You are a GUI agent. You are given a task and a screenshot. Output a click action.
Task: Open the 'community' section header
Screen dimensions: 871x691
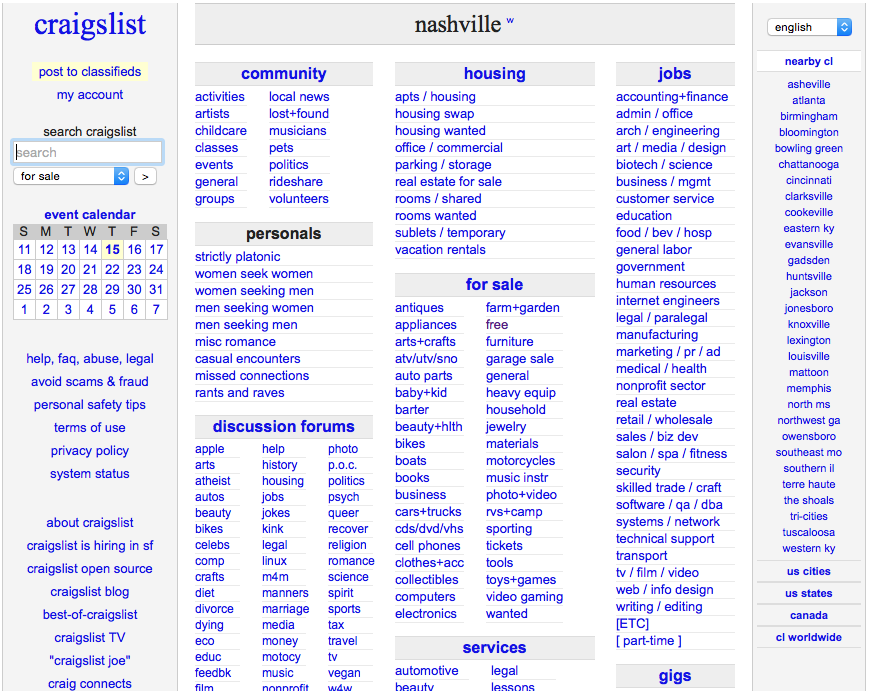point(284,73)
